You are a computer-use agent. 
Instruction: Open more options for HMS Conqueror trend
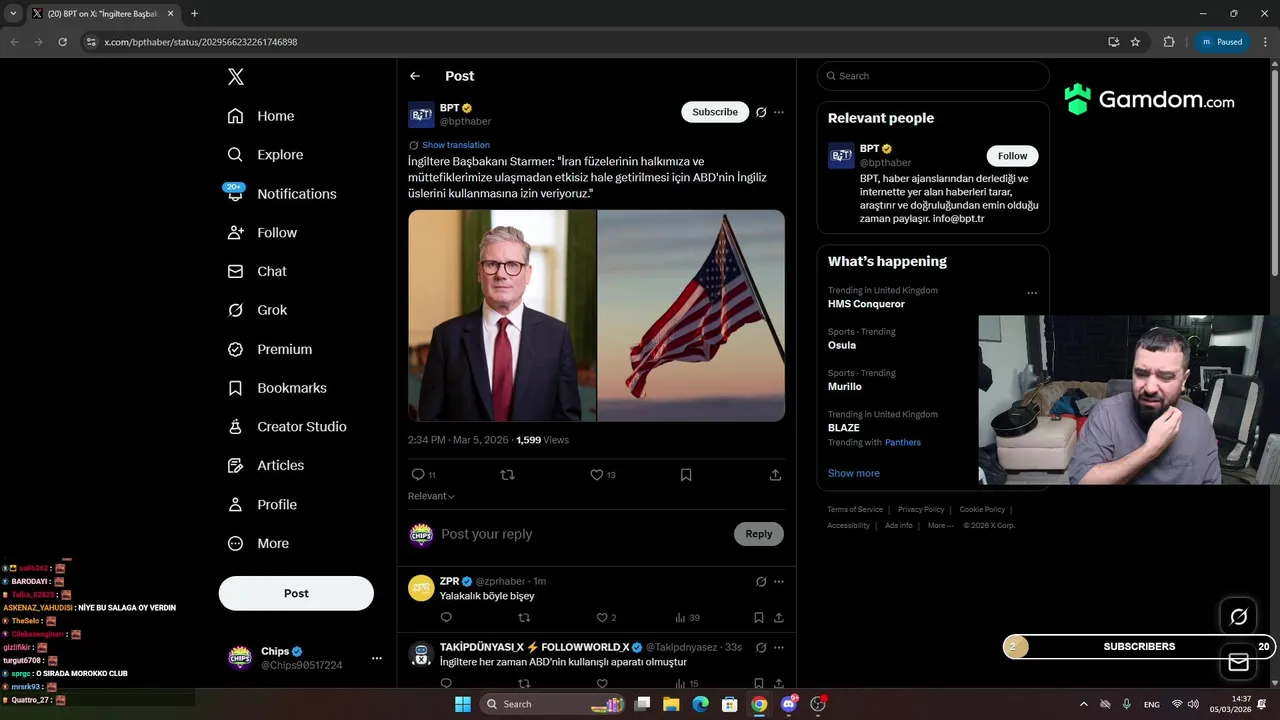1032,293
